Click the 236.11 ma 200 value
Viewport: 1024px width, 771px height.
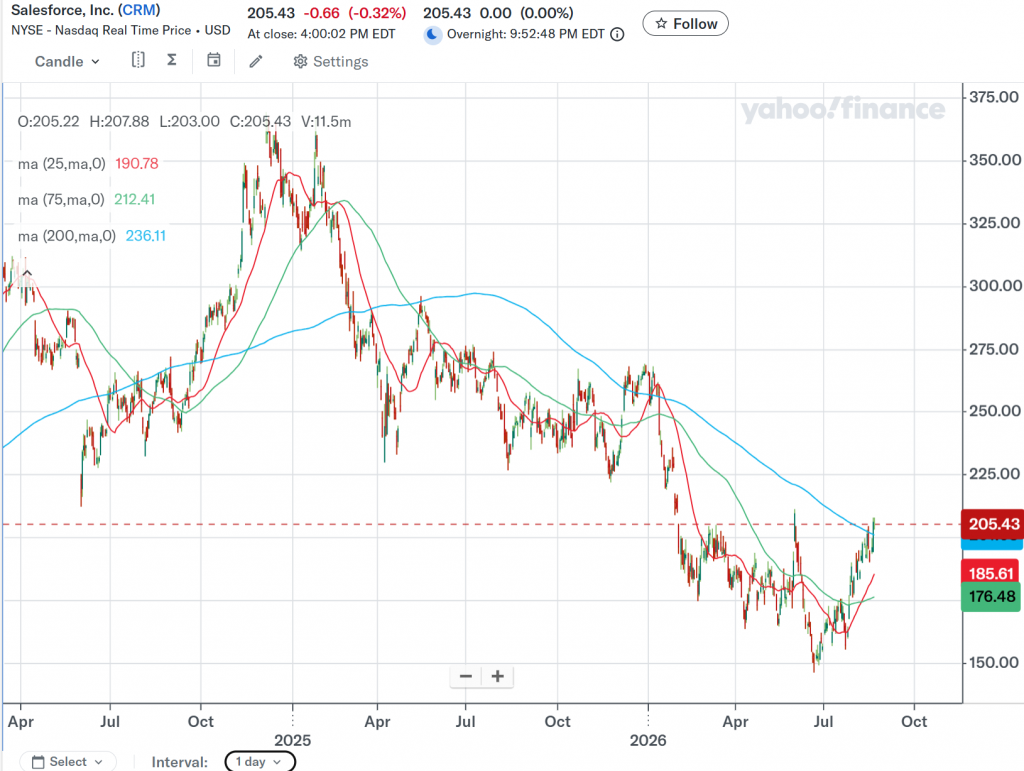[146, 236]
